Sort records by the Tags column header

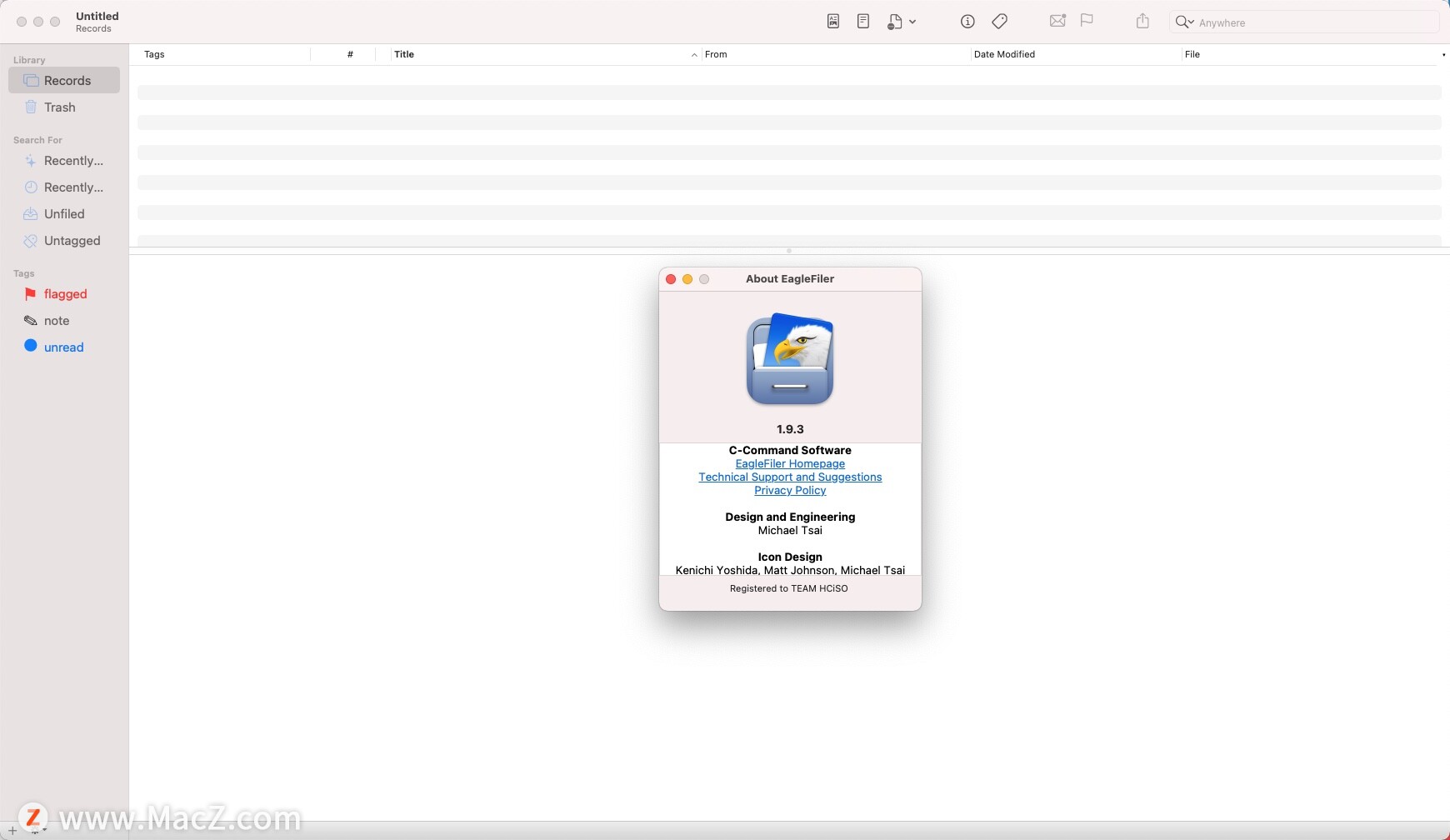[225, 54]
